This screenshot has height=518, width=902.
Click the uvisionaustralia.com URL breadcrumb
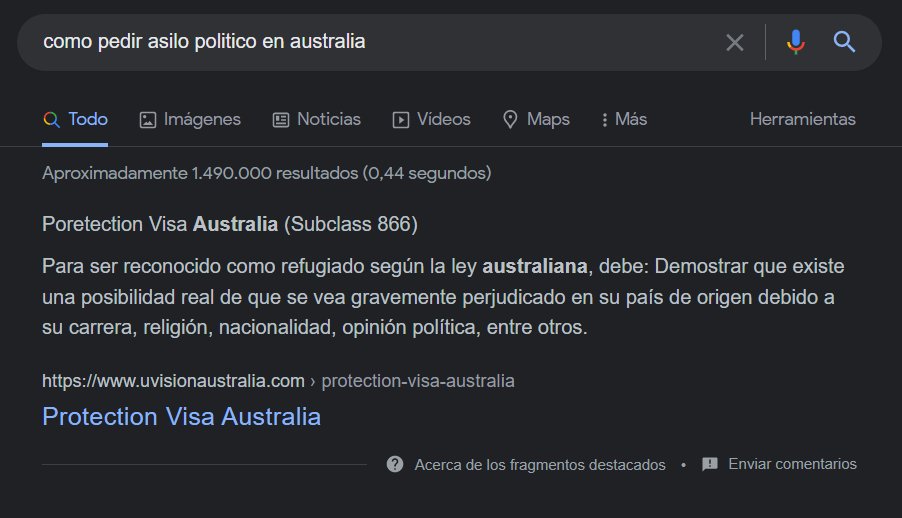coord(278,381)
